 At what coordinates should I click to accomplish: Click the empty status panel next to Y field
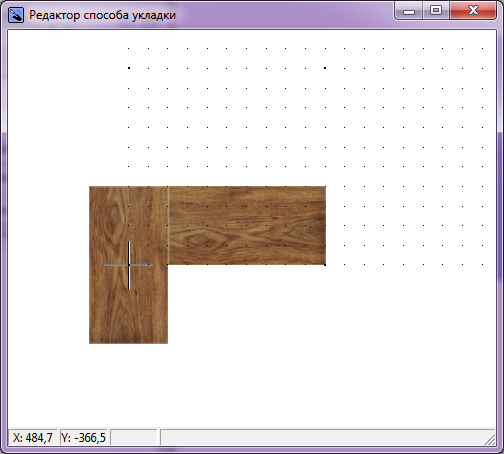[x=134, y=437]
